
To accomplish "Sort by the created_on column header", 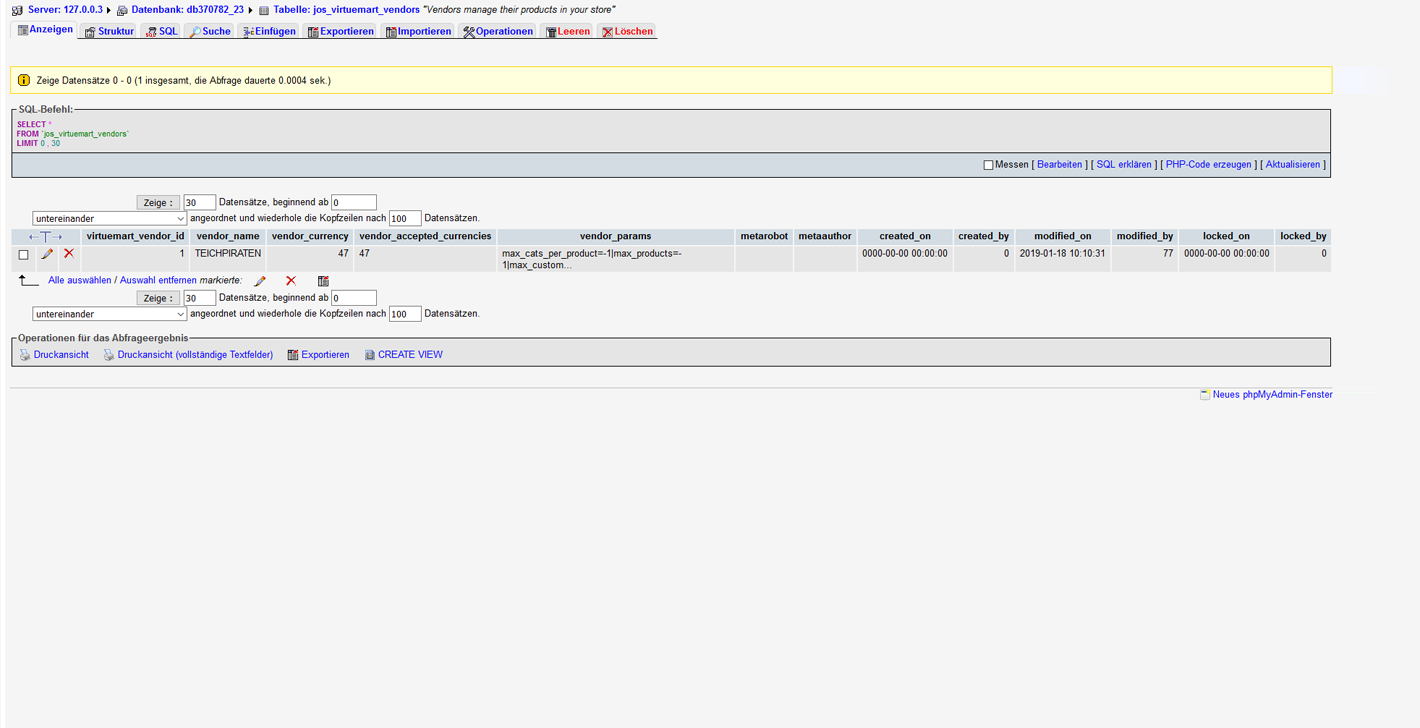I will coord(905,237).
